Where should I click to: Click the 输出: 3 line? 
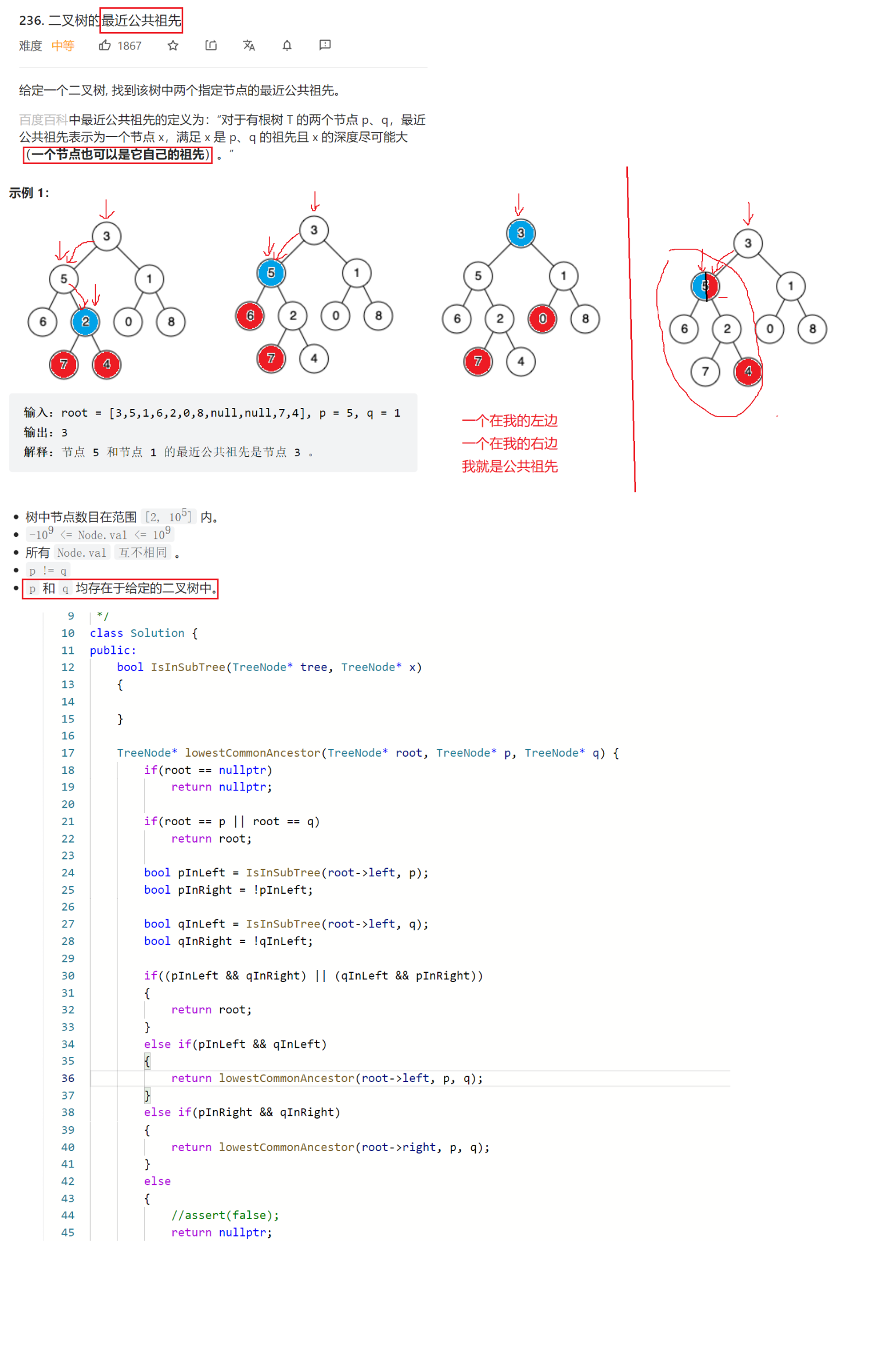(46, 432)
